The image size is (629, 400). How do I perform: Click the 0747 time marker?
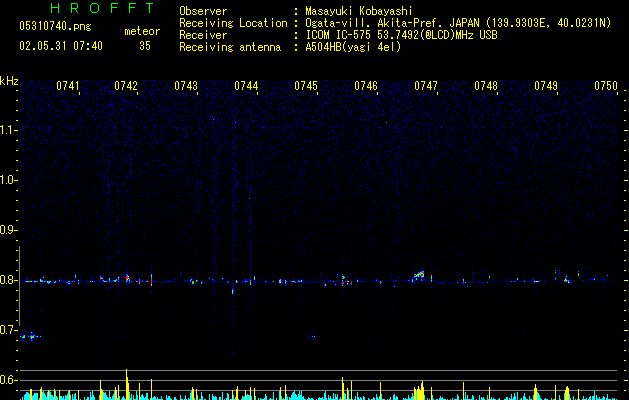point(426,86)
